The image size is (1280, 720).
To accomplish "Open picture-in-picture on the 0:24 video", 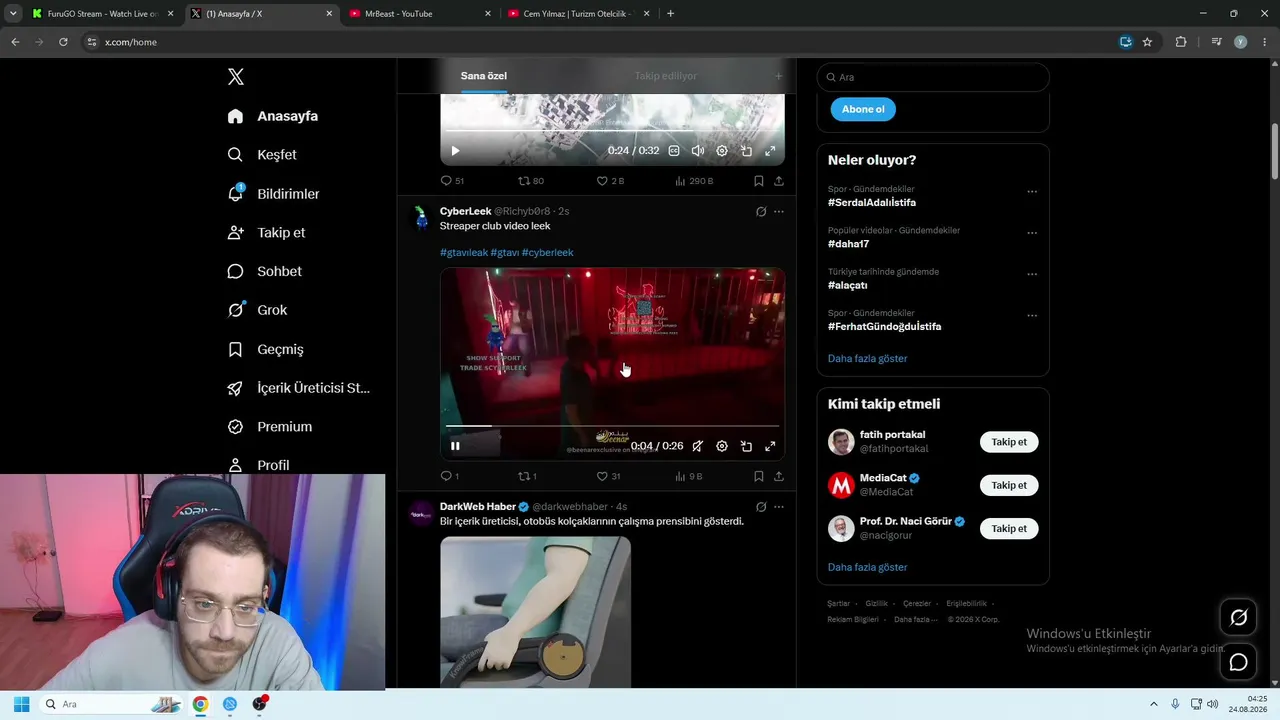I will pyautogui.click(x=746, y=151).
